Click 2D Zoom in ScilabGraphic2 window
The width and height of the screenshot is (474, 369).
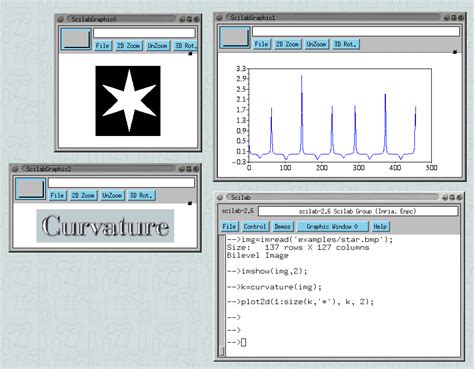tap(83, 195)
